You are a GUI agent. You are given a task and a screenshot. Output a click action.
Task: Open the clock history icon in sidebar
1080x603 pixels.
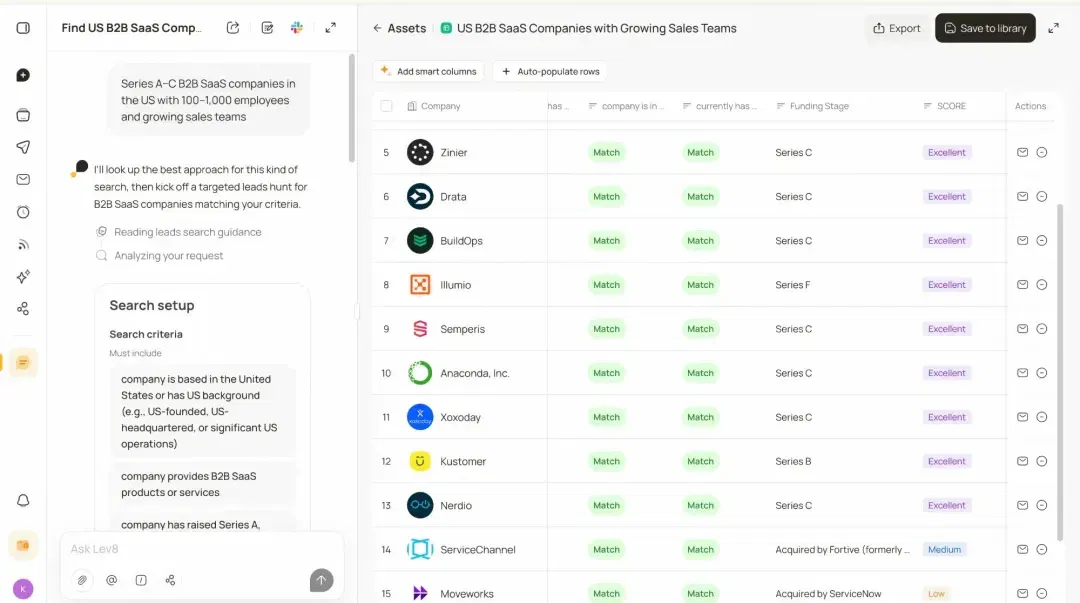[23, 212]
